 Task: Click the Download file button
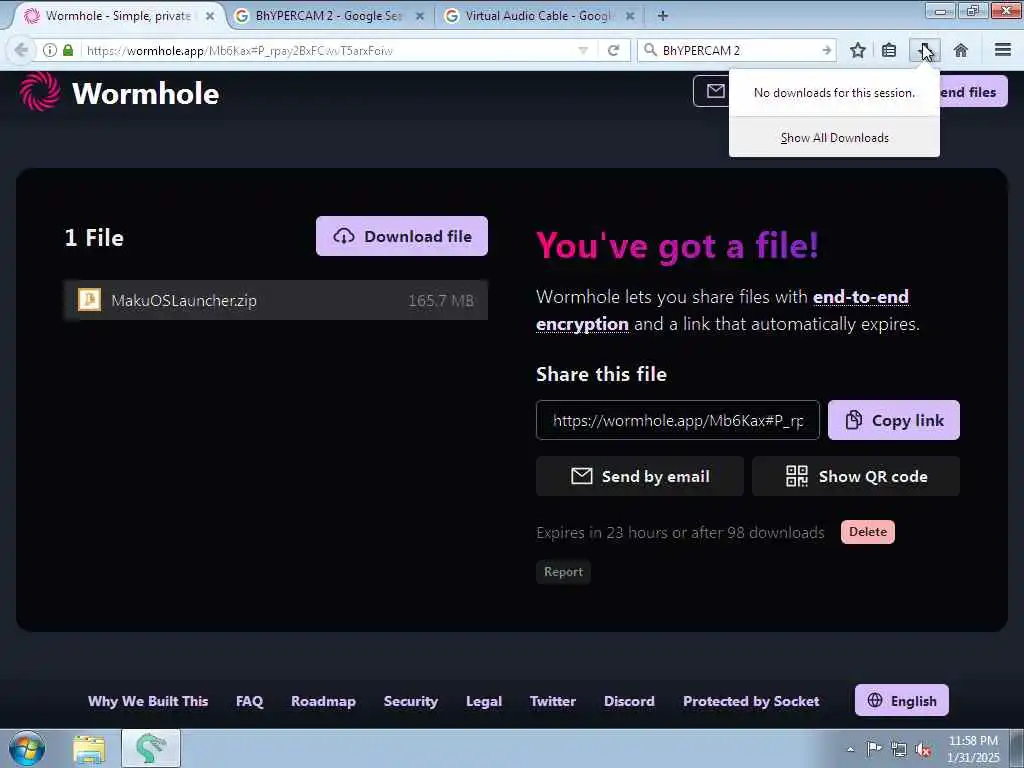point(402,236)
